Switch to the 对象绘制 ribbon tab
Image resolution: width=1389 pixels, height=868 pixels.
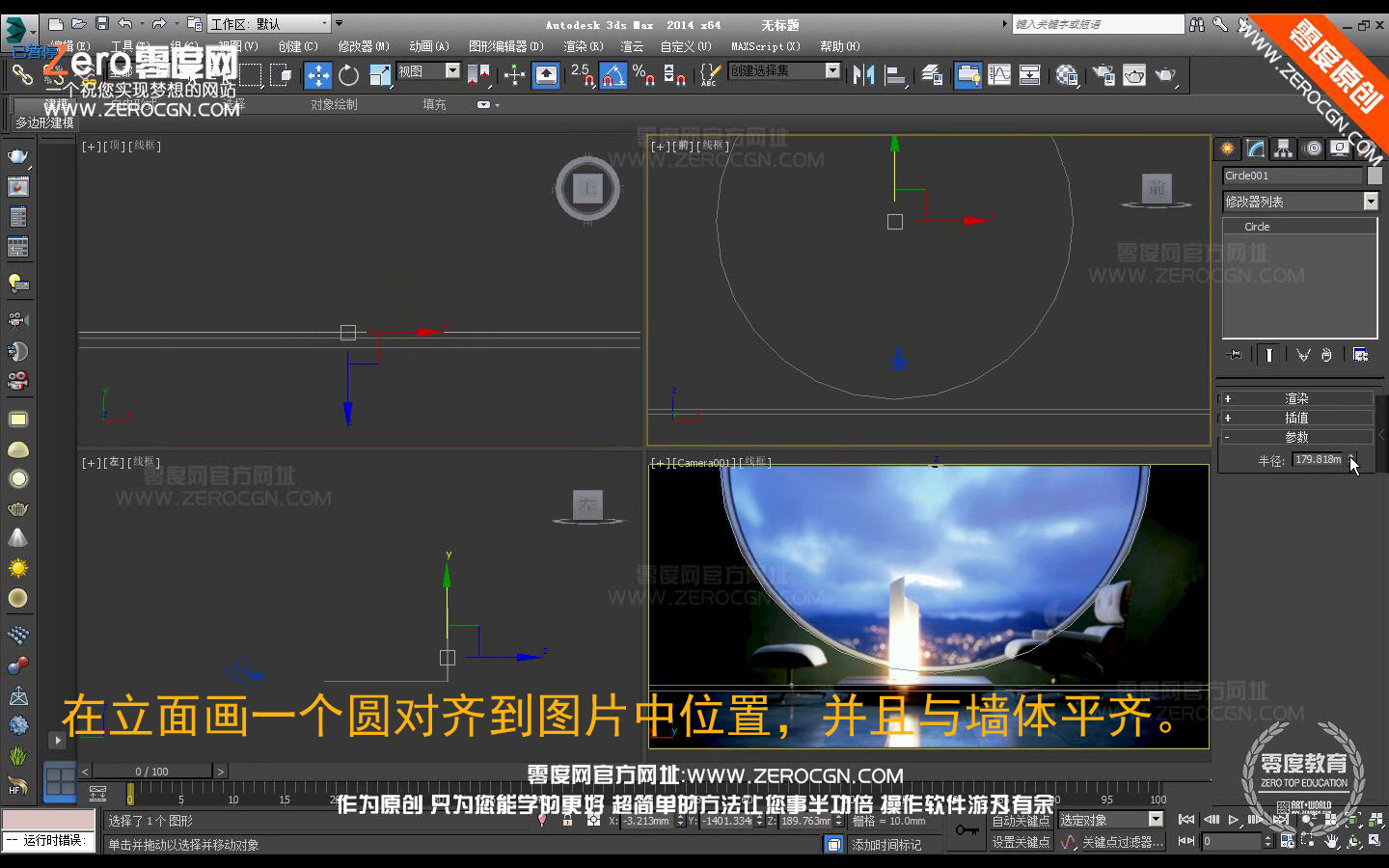334,104
